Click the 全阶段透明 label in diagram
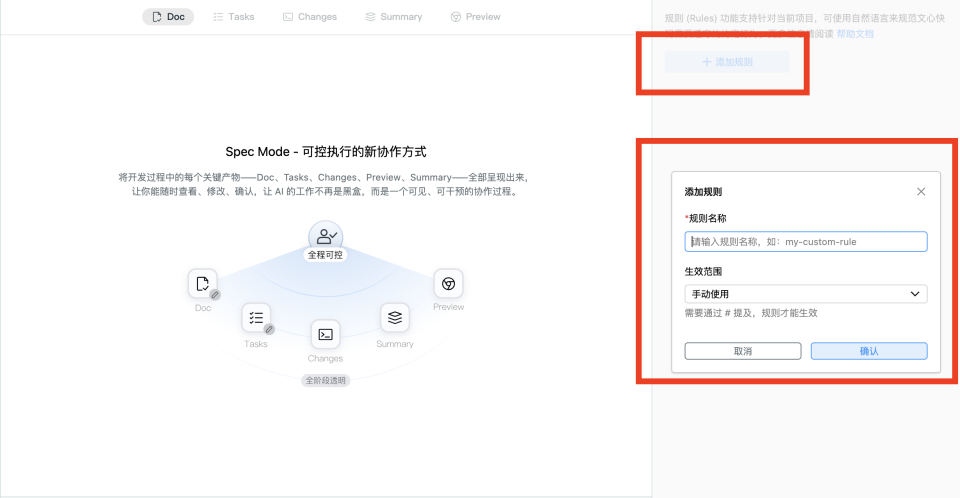 tap(326, 380)
